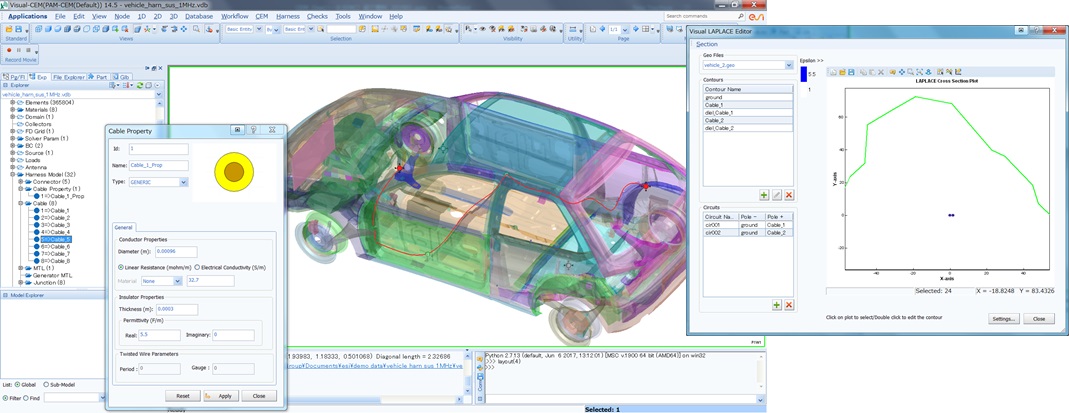Click the new plot icon in LAPLACE plot toolbar
This screenshot has height=413, width=1069.
(x=833, y=72)
